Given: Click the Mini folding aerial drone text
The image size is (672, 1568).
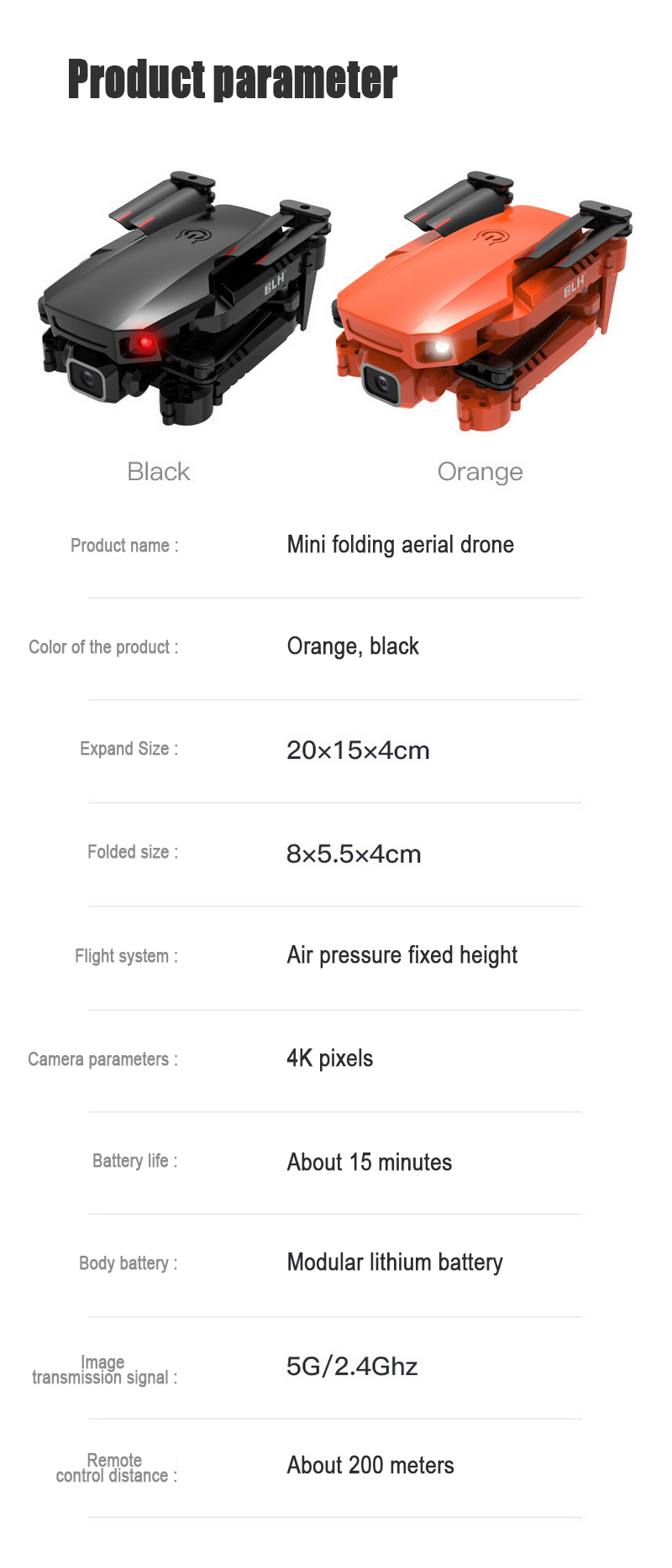Looking at the screenshot, I should (x=400, y=545).
